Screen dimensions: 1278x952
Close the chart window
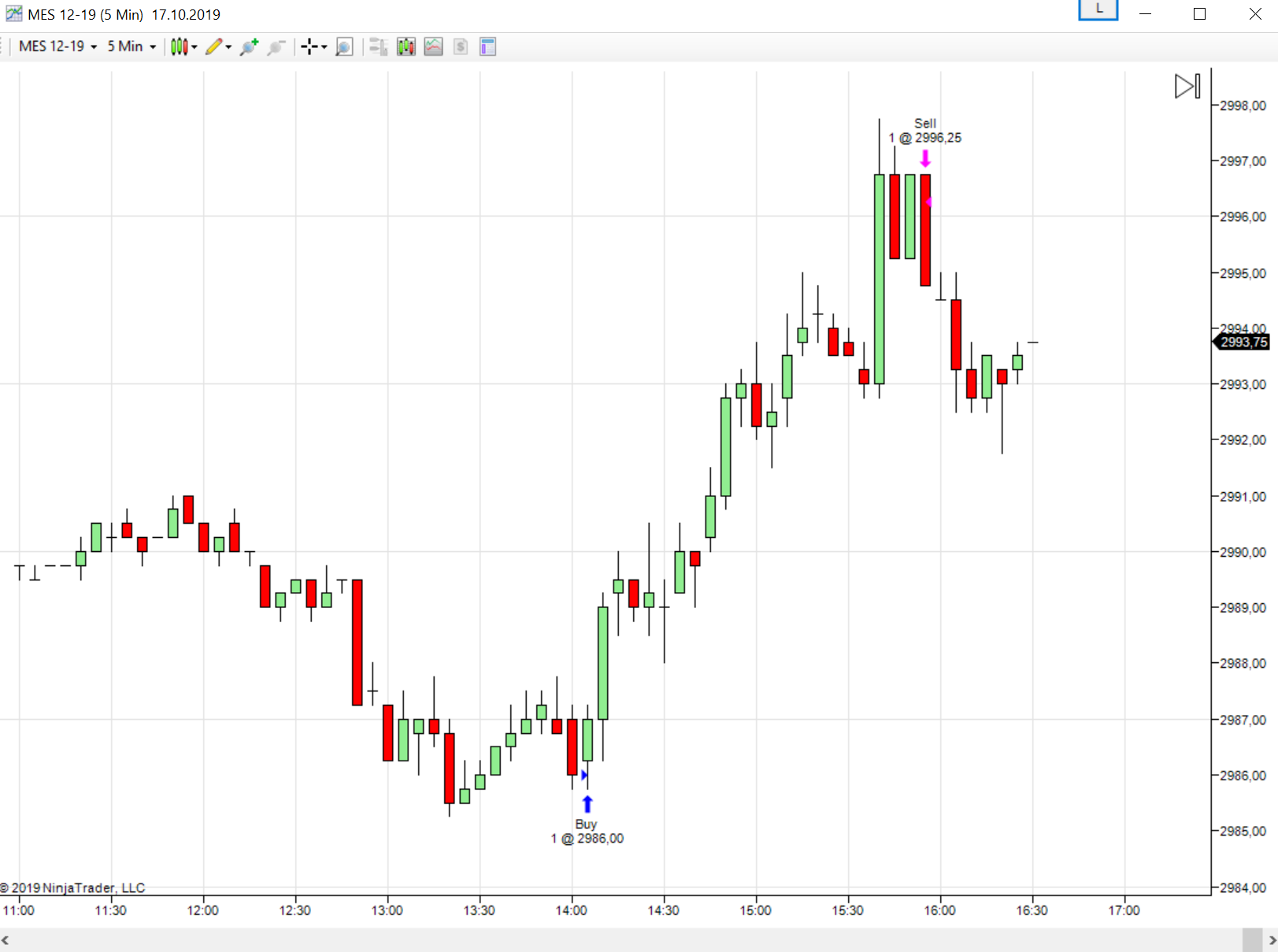[1255, 13]
